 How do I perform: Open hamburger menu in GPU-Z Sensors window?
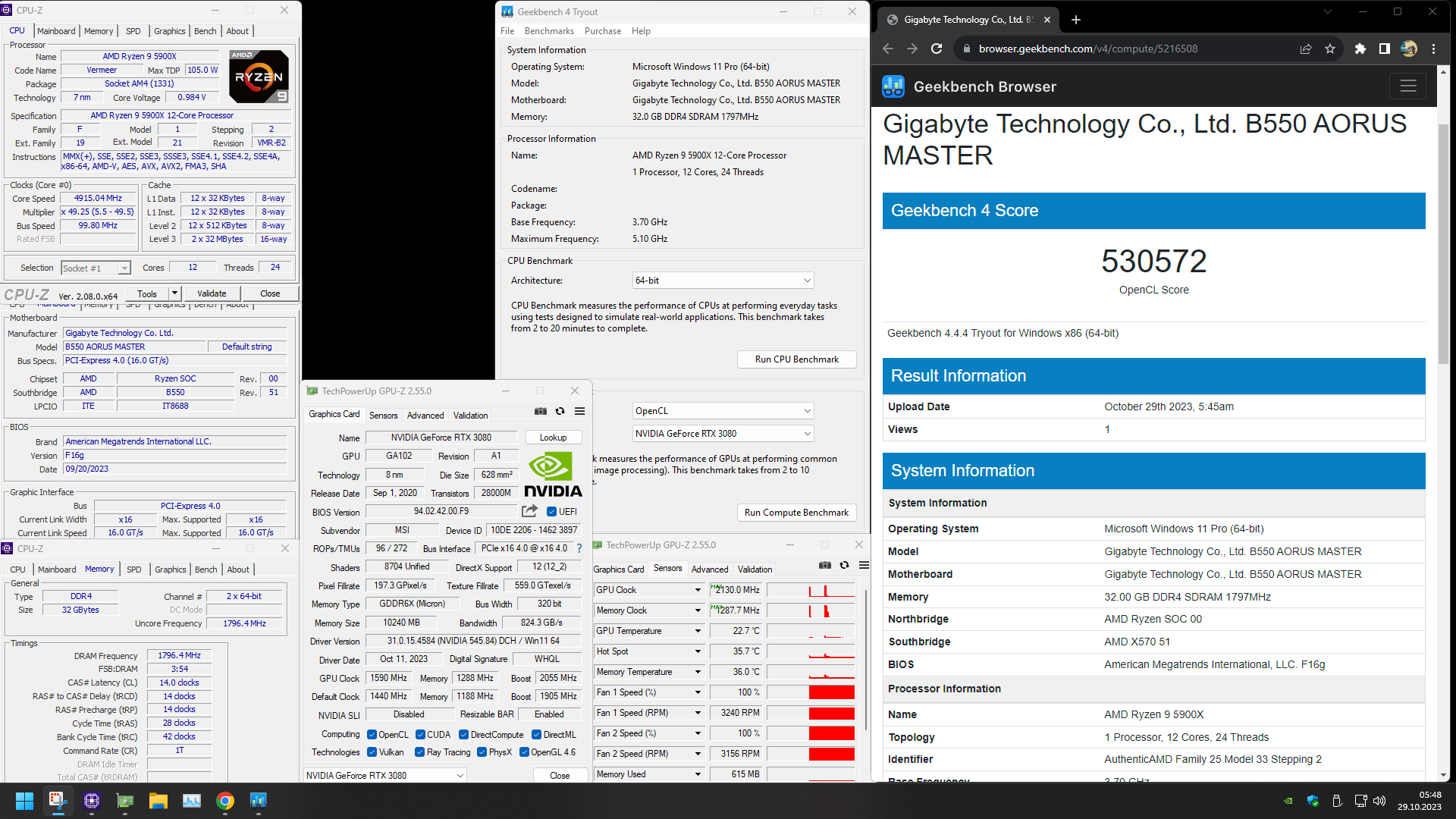(x=864, y=565)
